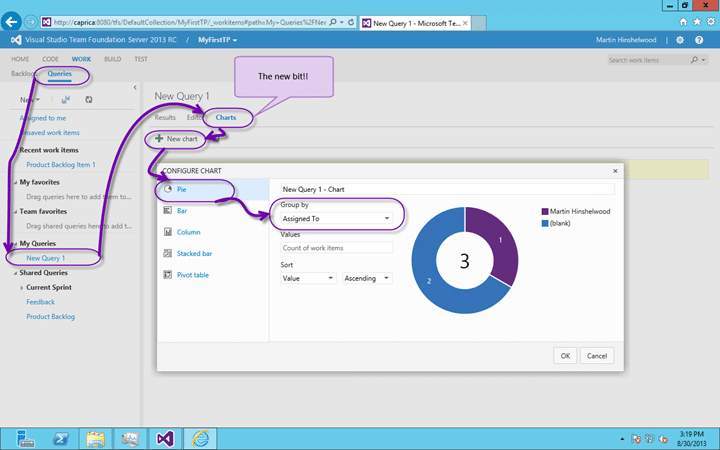Click Martin Hinshelwood purple legend swatch
720x450 pixels.
[545, 211]
